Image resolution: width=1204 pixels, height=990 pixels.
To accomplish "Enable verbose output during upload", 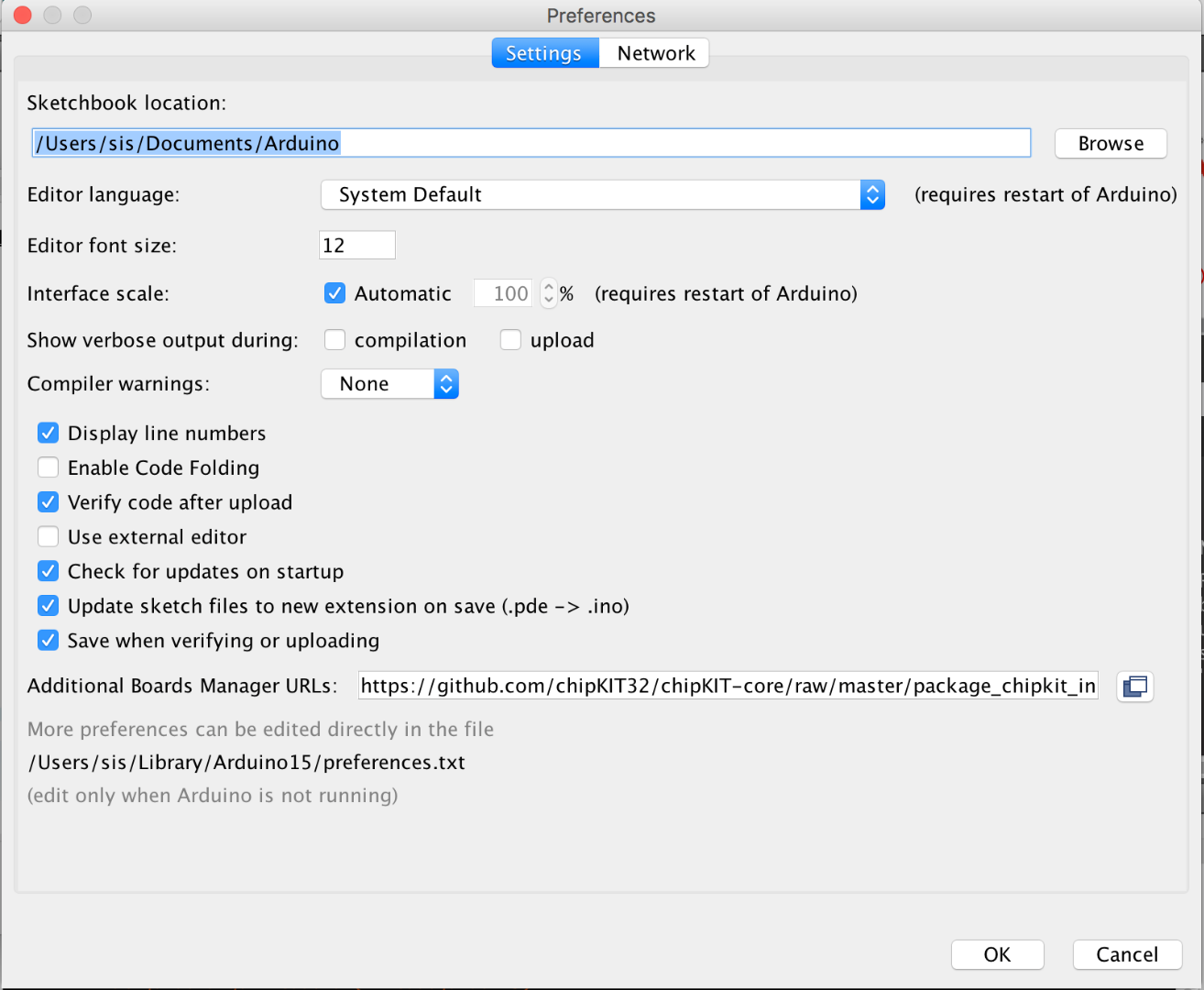I will (x=510, y=340).
